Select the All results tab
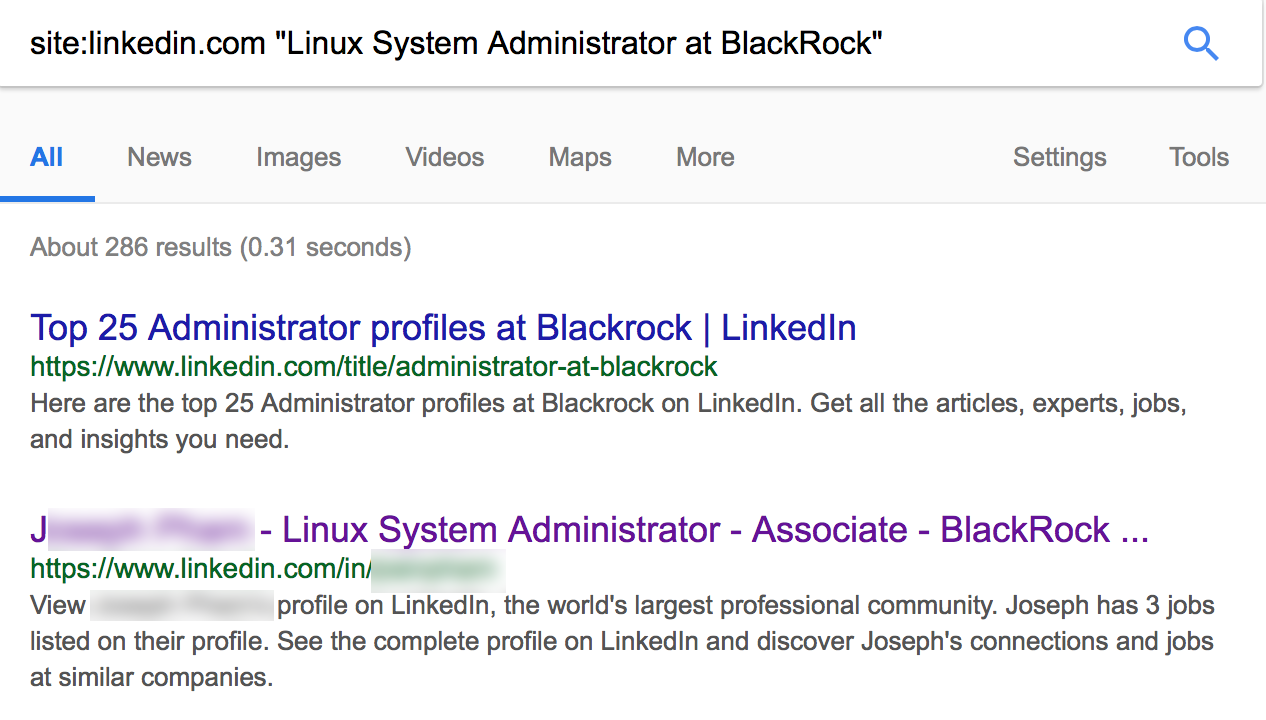 [x=47, y=157]
